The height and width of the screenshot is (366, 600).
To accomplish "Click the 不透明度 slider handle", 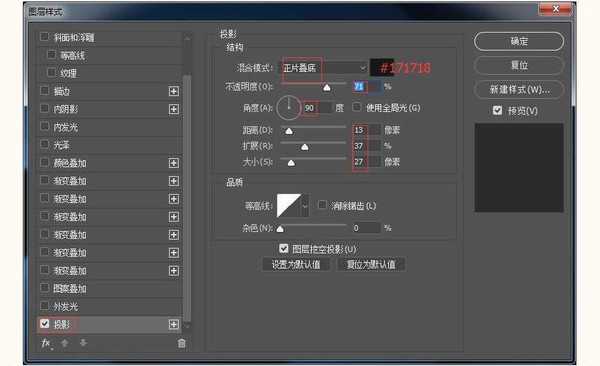I will [x=326, y=88].
